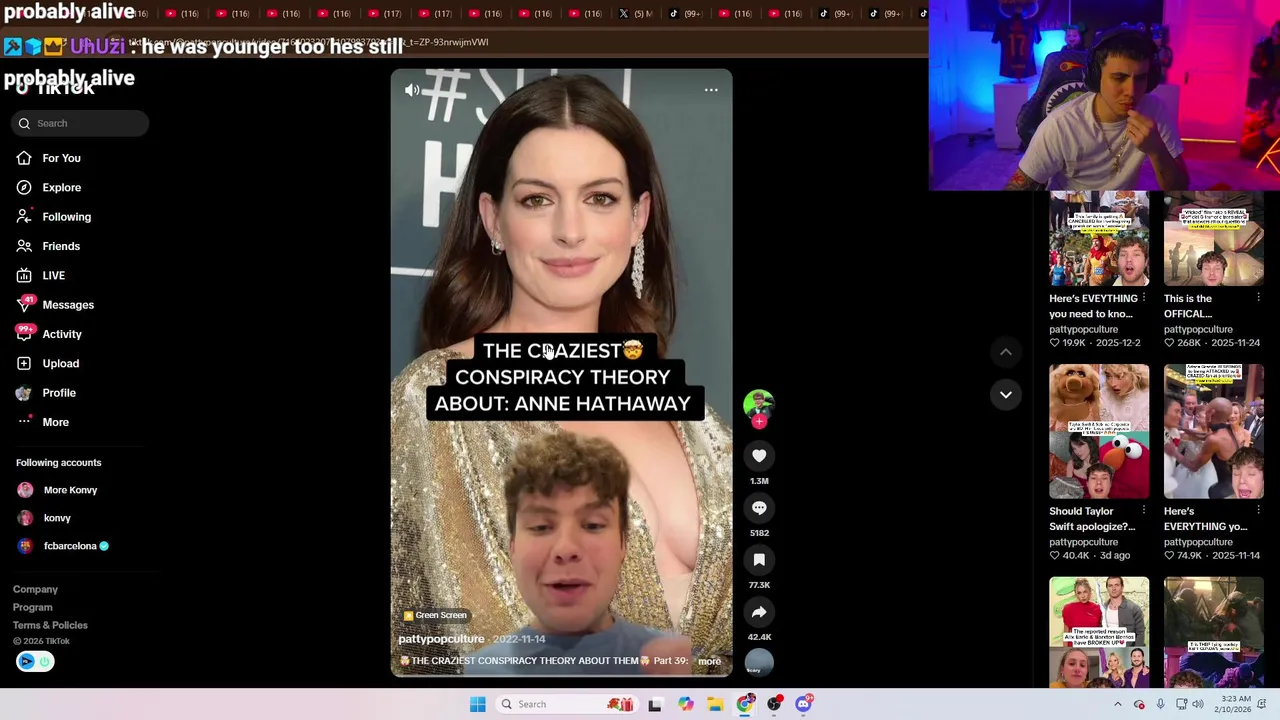Click the 42.4K shares count
This screenshot has width=1280, height=720.
(x=759, y=637)
